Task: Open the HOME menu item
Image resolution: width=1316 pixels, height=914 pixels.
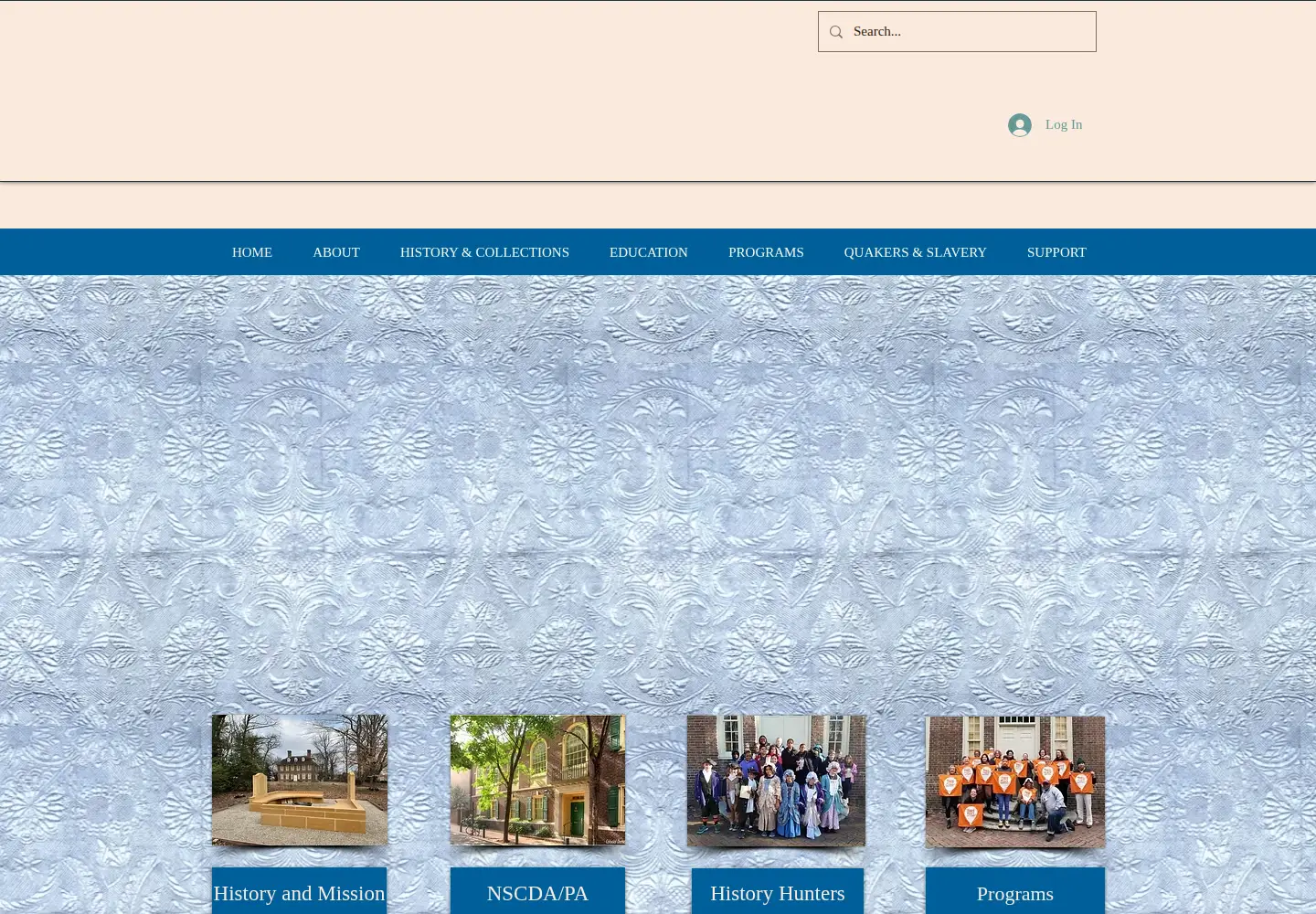Action: (x=252, y=252)
